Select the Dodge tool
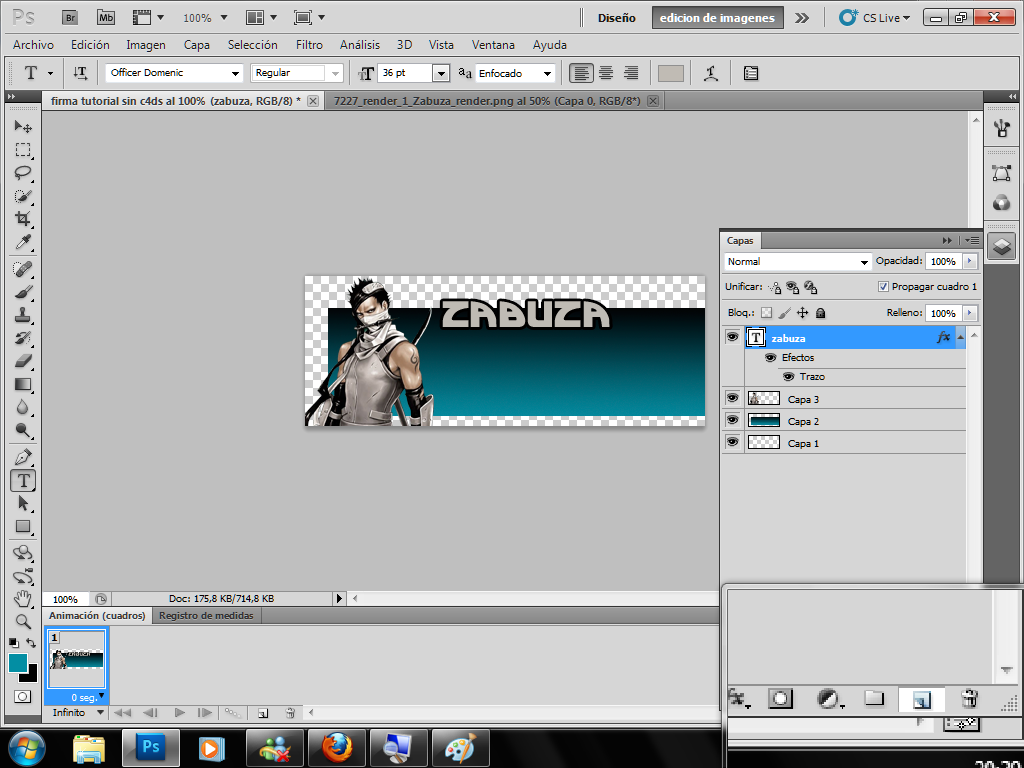 [x=23, y=430]
